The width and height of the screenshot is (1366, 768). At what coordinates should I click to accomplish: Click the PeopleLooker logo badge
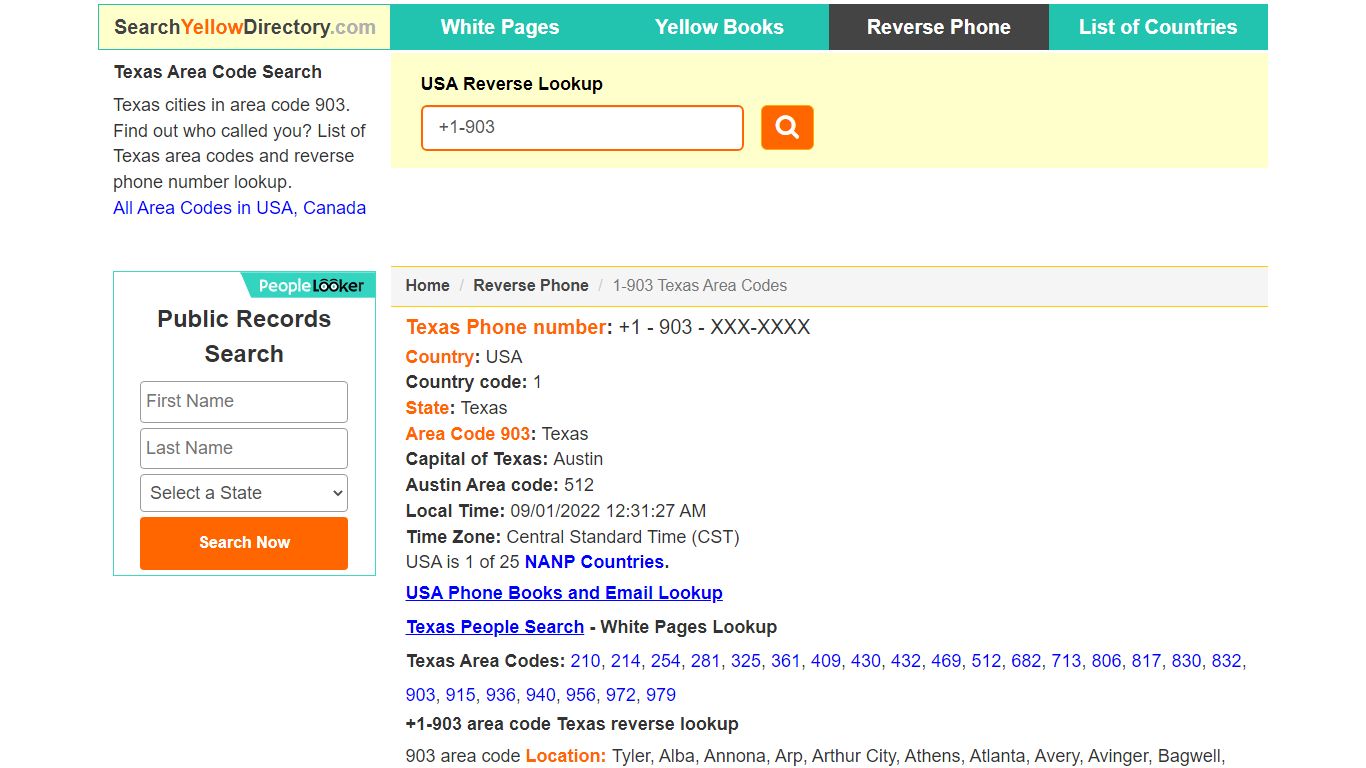click(309, 285)
